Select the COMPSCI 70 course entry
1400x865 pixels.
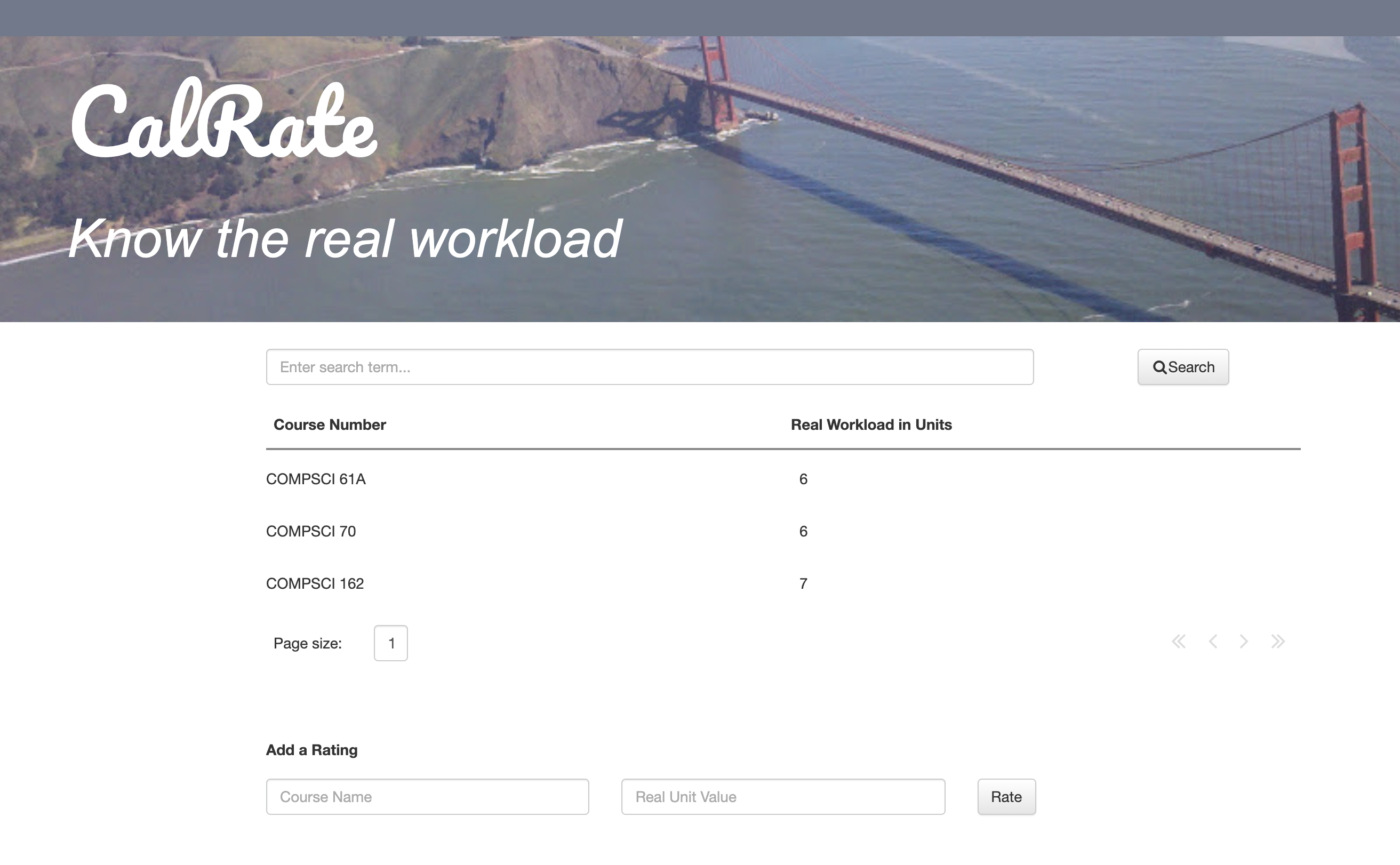[310, 532]
